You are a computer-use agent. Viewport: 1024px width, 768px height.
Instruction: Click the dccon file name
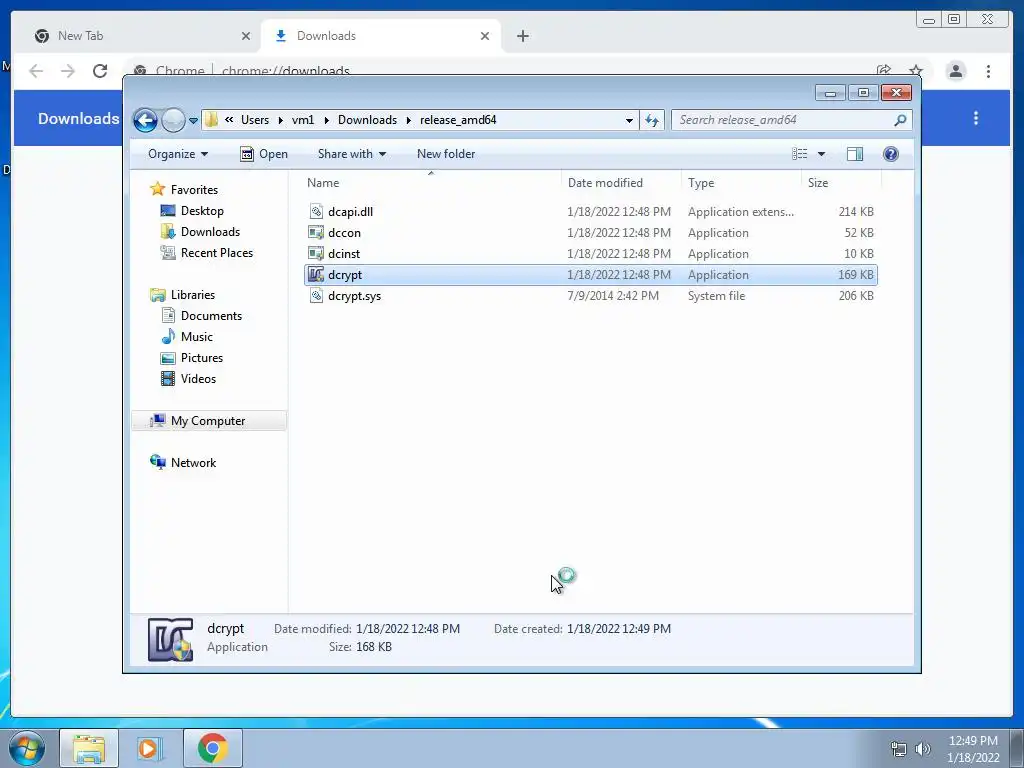344,232
